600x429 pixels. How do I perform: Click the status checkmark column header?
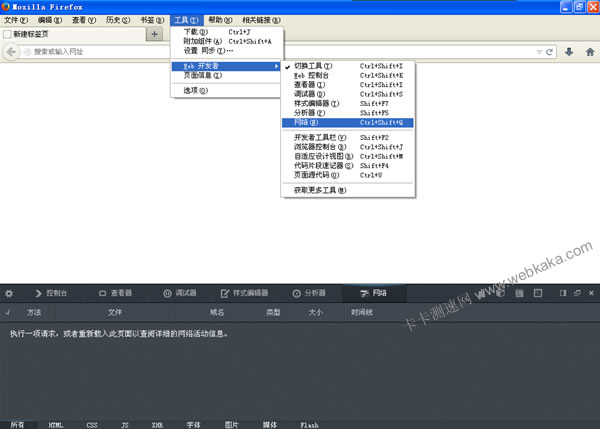coord(8,312)
